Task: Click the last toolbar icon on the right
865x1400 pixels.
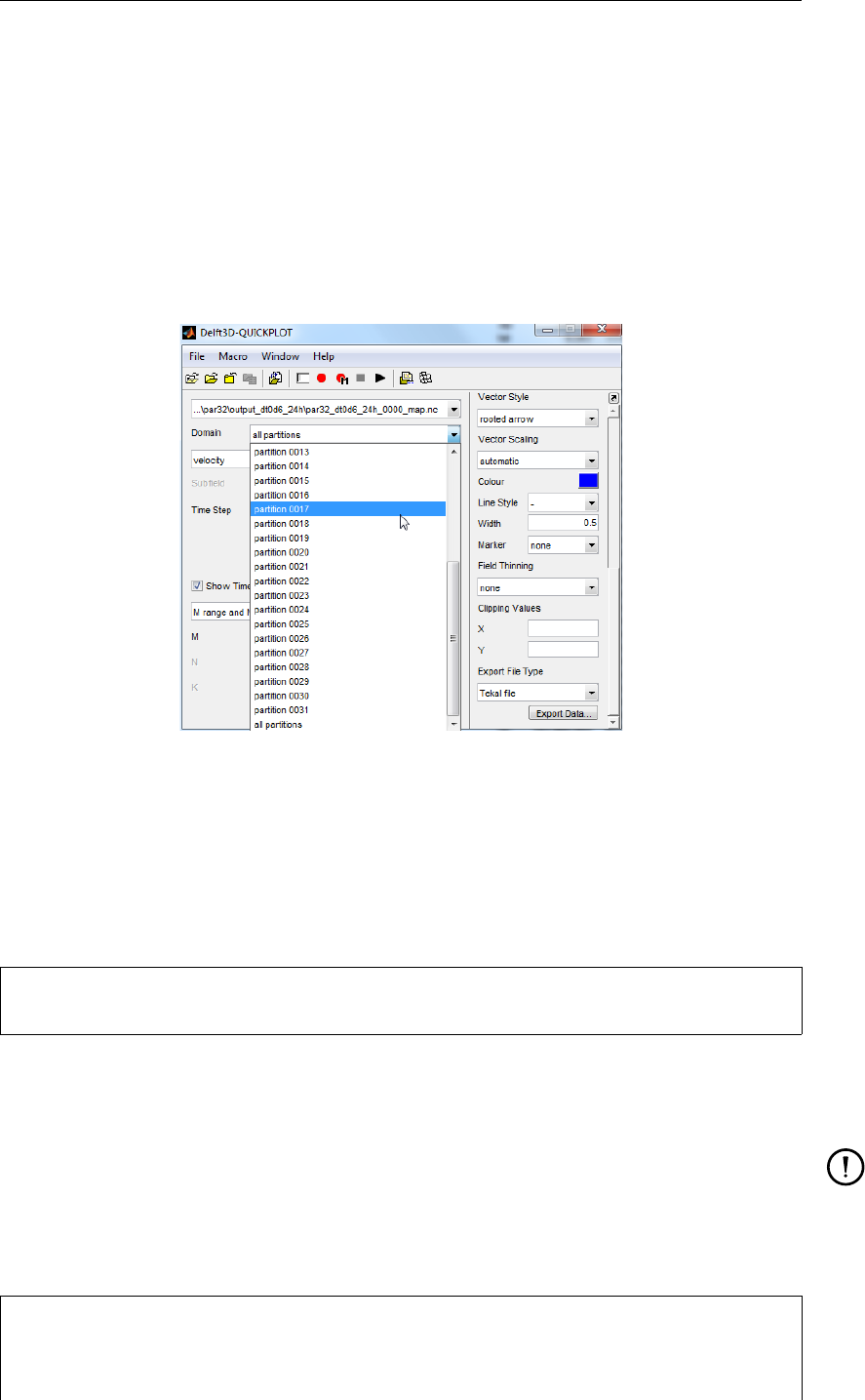Action: point(425,379)
